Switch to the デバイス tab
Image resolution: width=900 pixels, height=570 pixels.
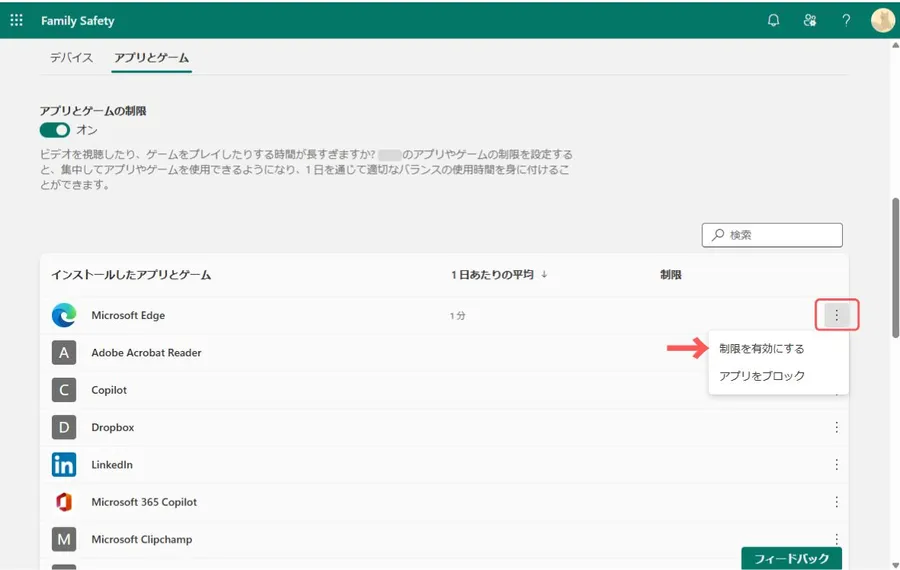pyautogui.click(x=72, y=58)
